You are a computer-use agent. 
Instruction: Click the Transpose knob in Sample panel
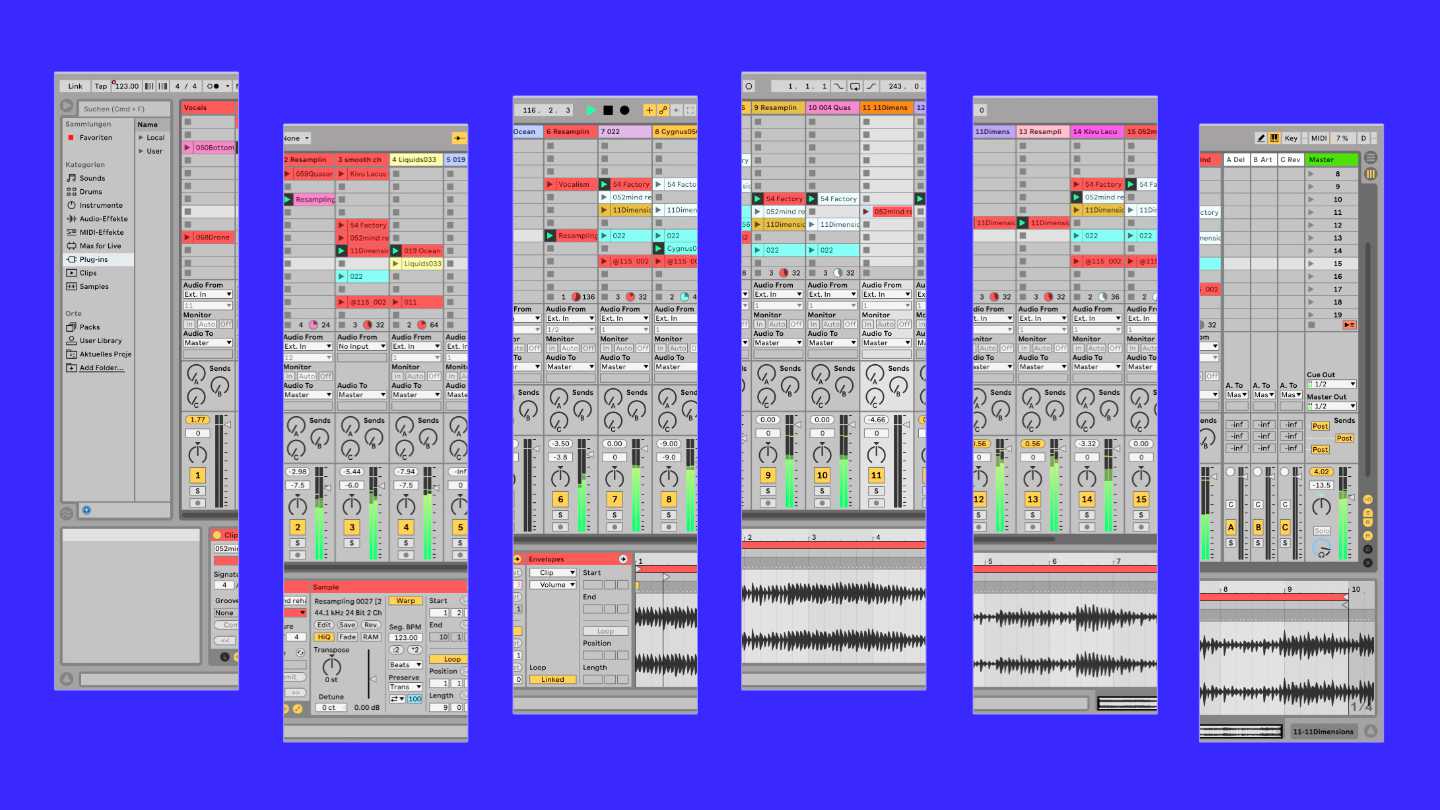pyautogui.click(x=331, y=667)
